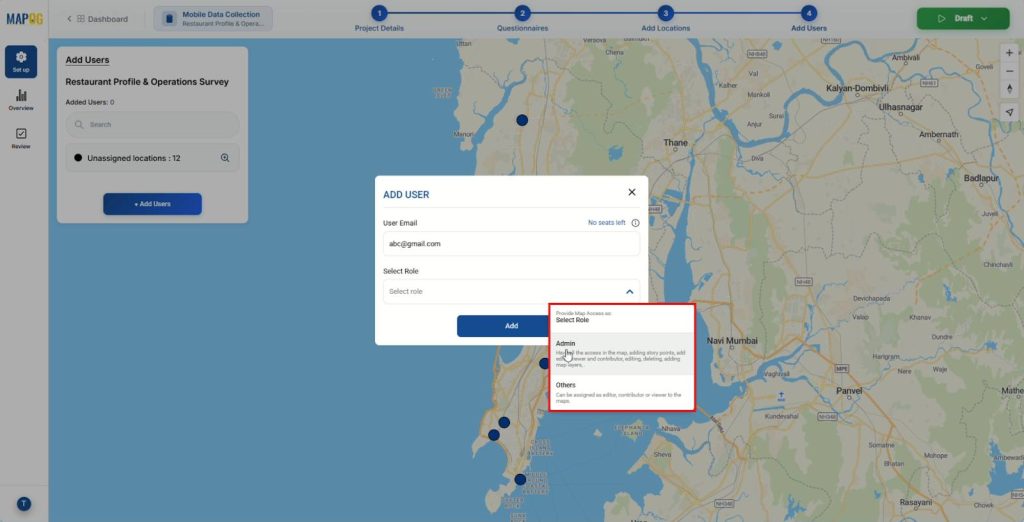This screenshot has height=522, width=1024.
Task: Zoom out on the map
Action: coord(1010,71)
